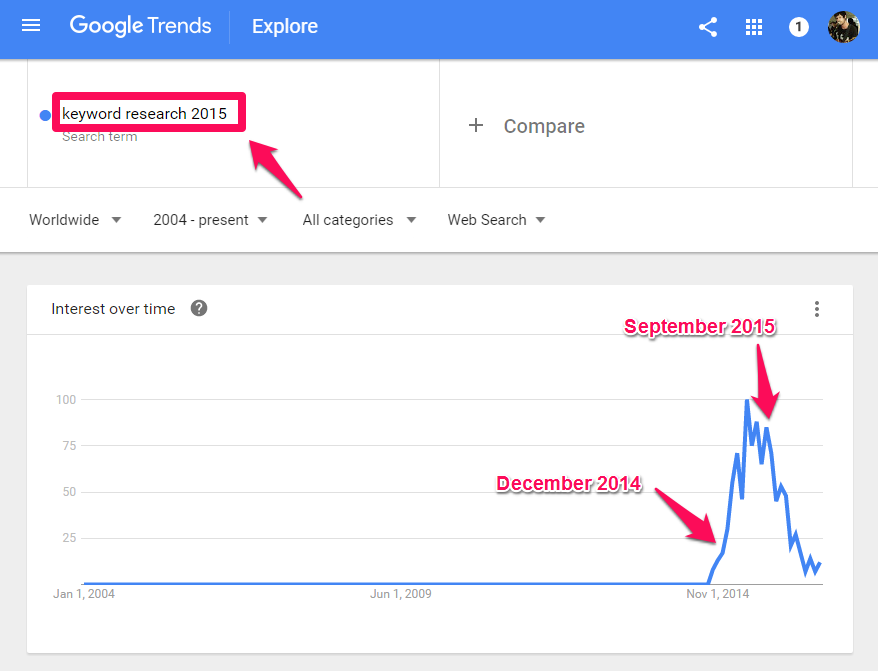Open the three-dot chart options menu
Image resolution: width=878 pixels, height=671 pixels.
click(x=817, y=309)
